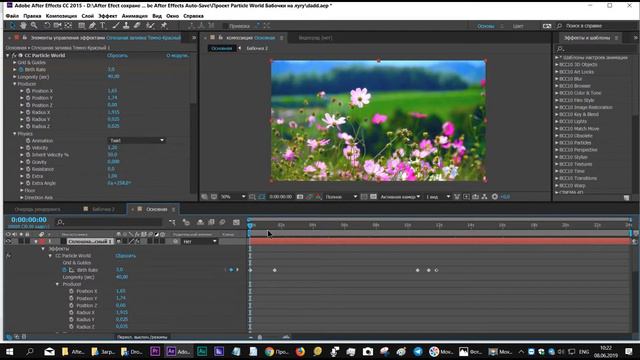Select the Zoom magnifier tool

[34, 25]
